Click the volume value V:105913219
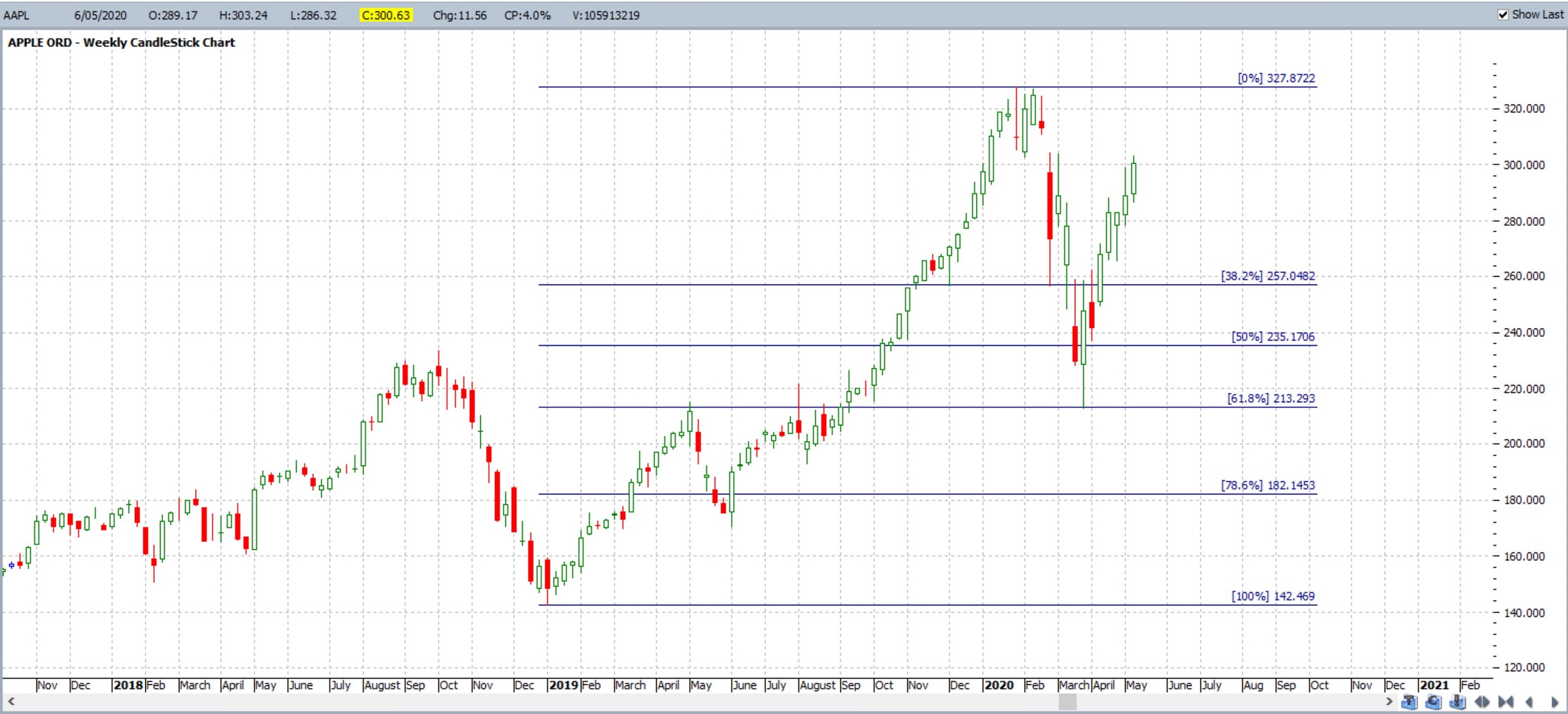This screenshot has width=1568, height=714. point(606,15)
